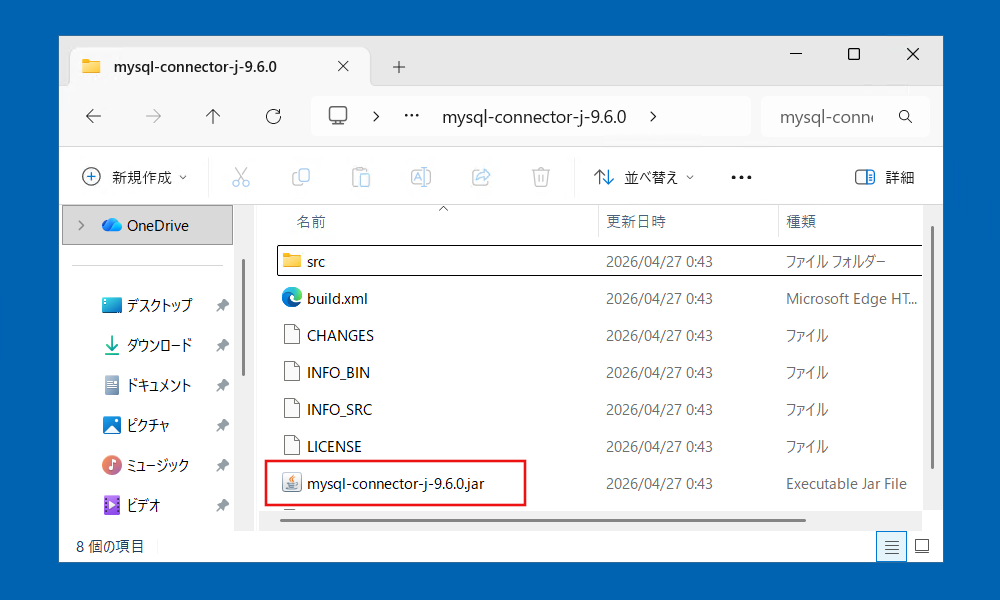The height and width of the screenshot is (600, 1000).
Task: Sort by the 更新日時 column header
Action: (636, 222)
